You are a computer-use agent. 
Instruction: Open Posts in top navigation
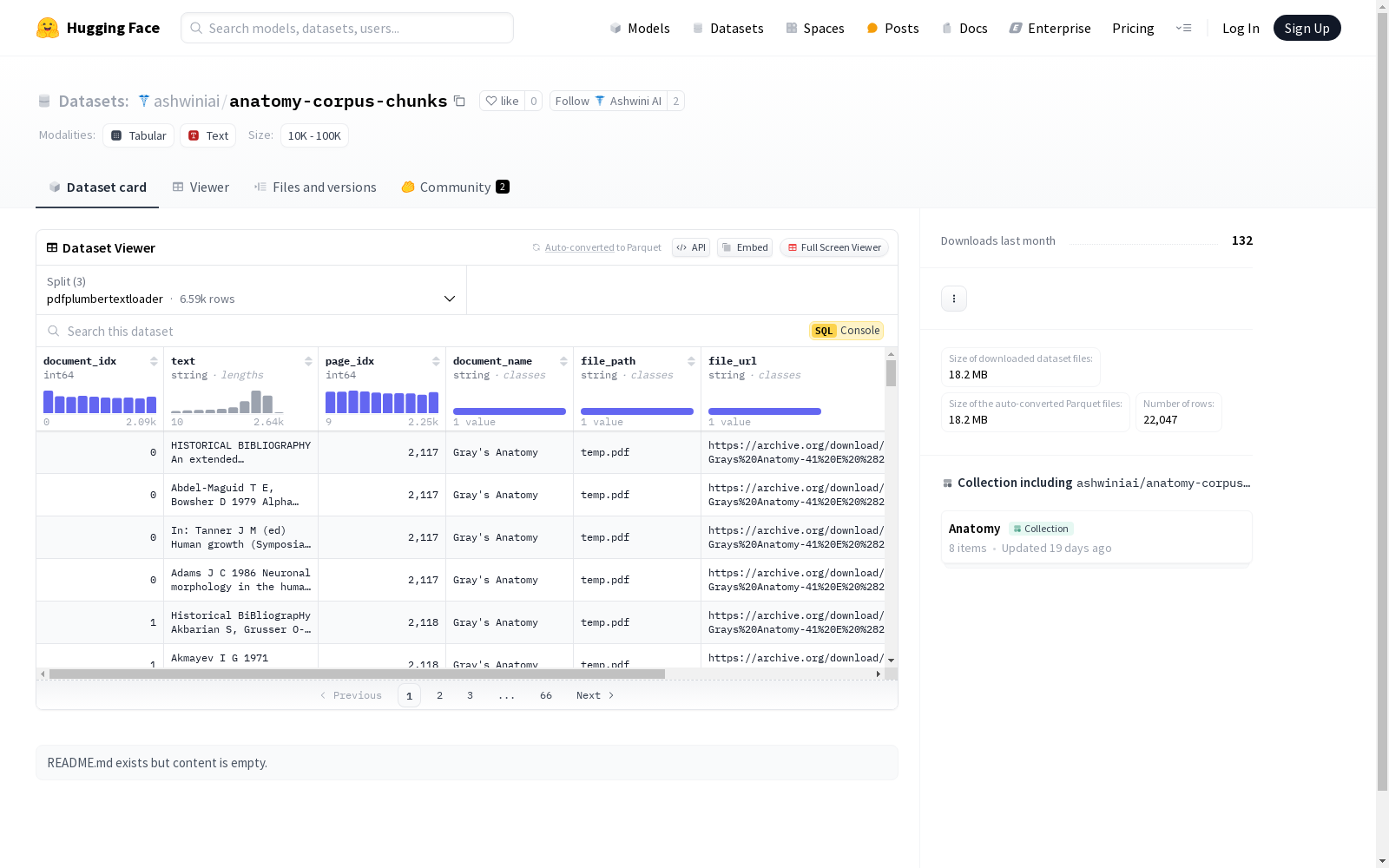click(893, 28)
